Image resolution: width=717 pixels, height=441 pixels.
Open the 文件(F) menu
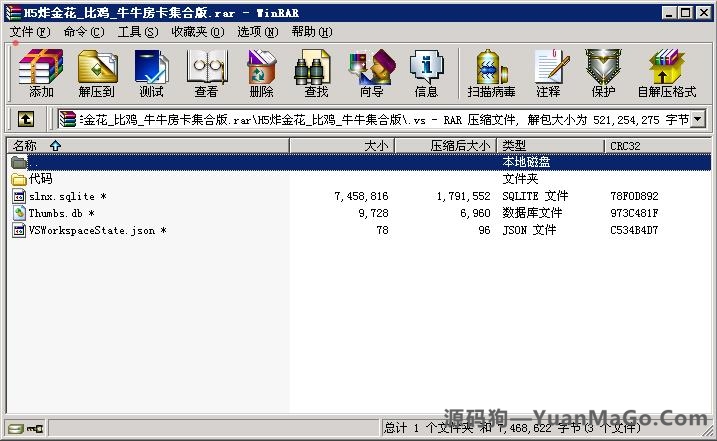pos(30,32)
